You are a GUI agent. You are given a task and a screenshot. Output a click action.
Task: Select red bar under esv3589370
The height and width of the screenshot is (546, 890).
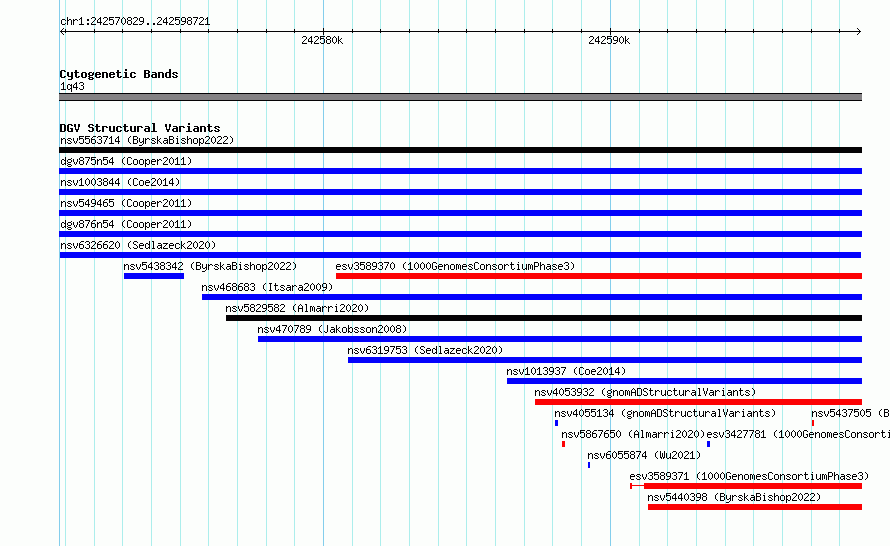599,276
